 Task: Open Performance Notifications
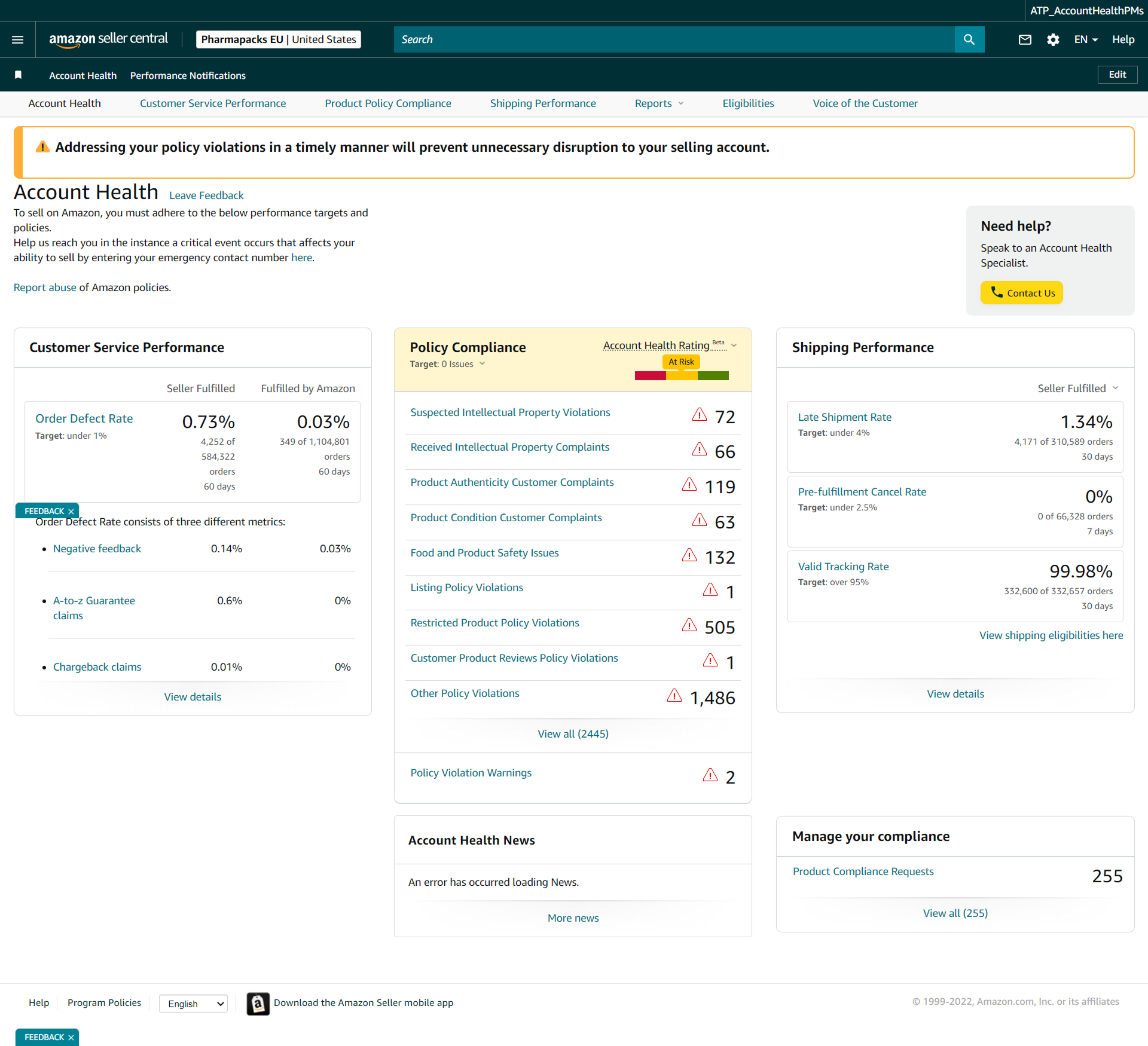(187, 75)
